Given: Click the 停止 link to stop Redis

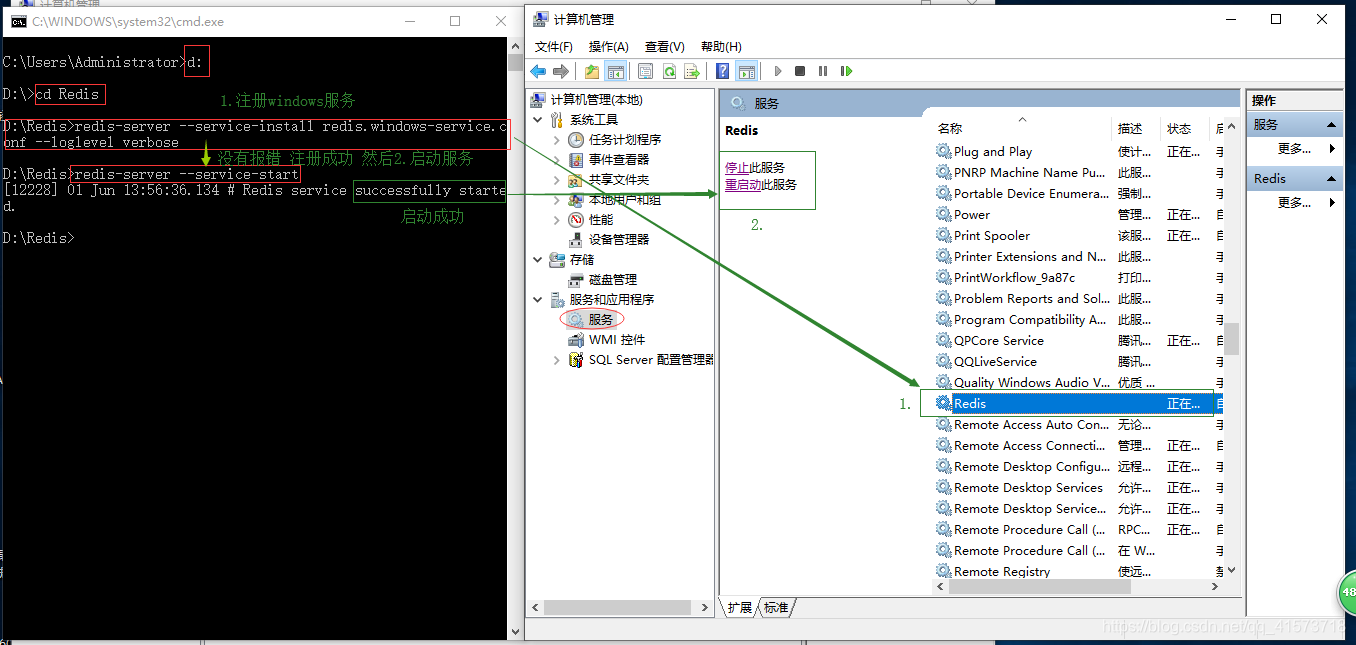Looking at the screenshot, I should (737, 167).
